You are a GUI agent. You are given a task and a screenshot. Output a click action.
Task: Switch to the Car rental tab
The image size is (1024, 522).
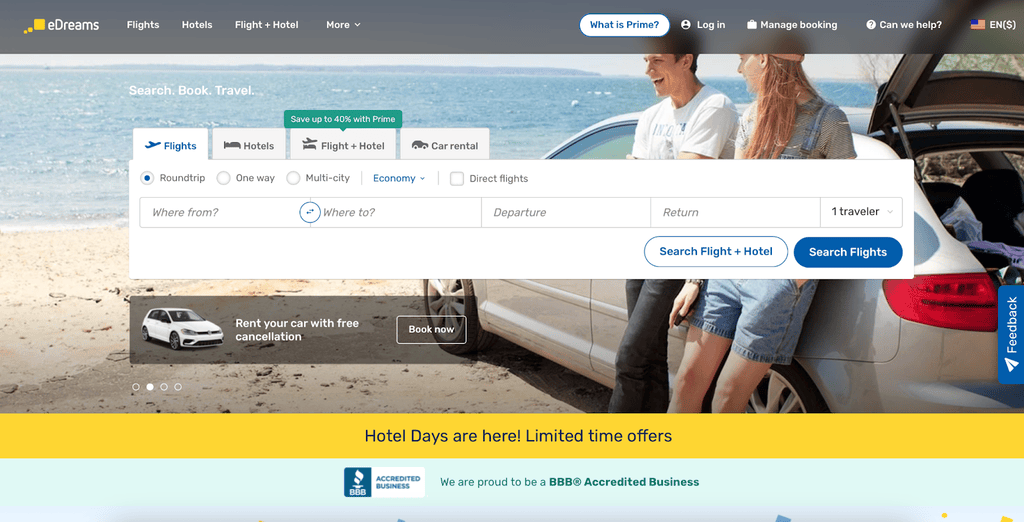445,145
